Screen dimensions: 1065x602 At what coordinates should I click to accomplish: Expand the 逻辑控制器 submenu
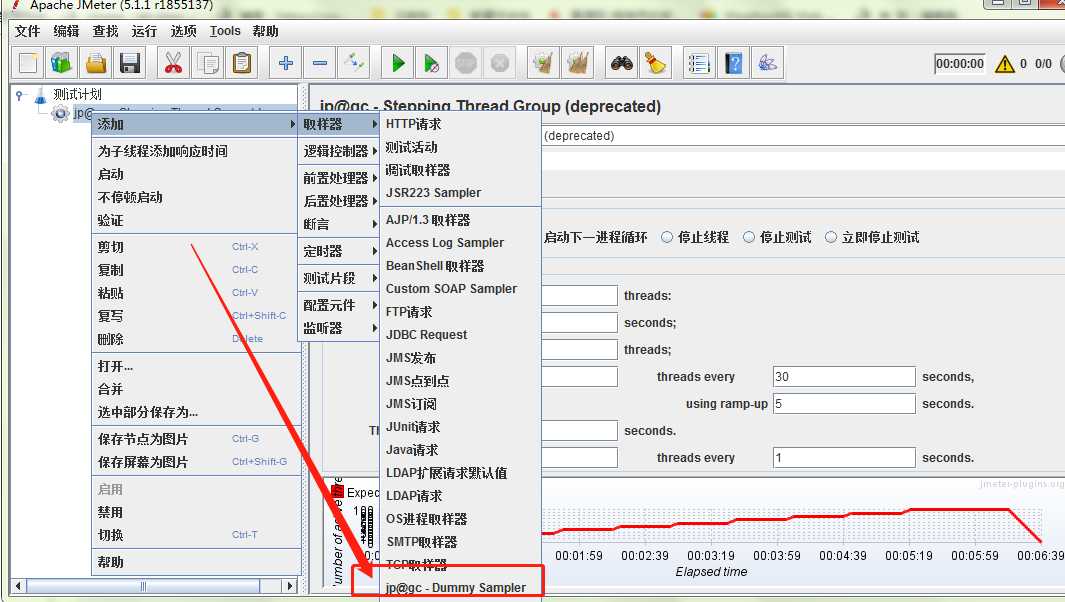coord(339,151)
